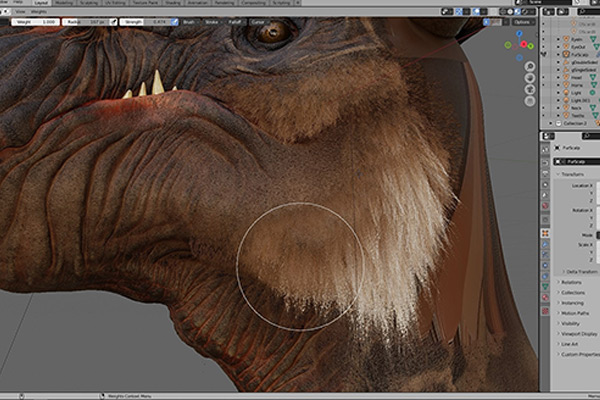Open the Scene properties tab icon
This screenshot has height=400, width=600.
tap(545, 195)
